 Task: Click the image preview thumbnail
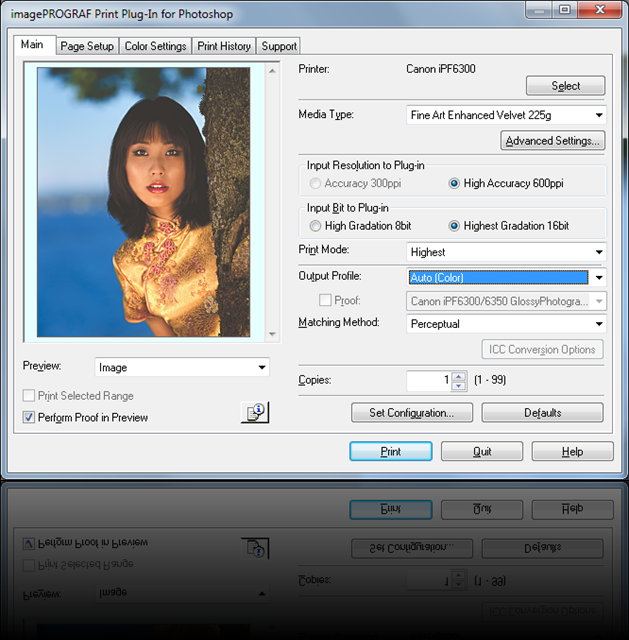click(x=143, y=202)
